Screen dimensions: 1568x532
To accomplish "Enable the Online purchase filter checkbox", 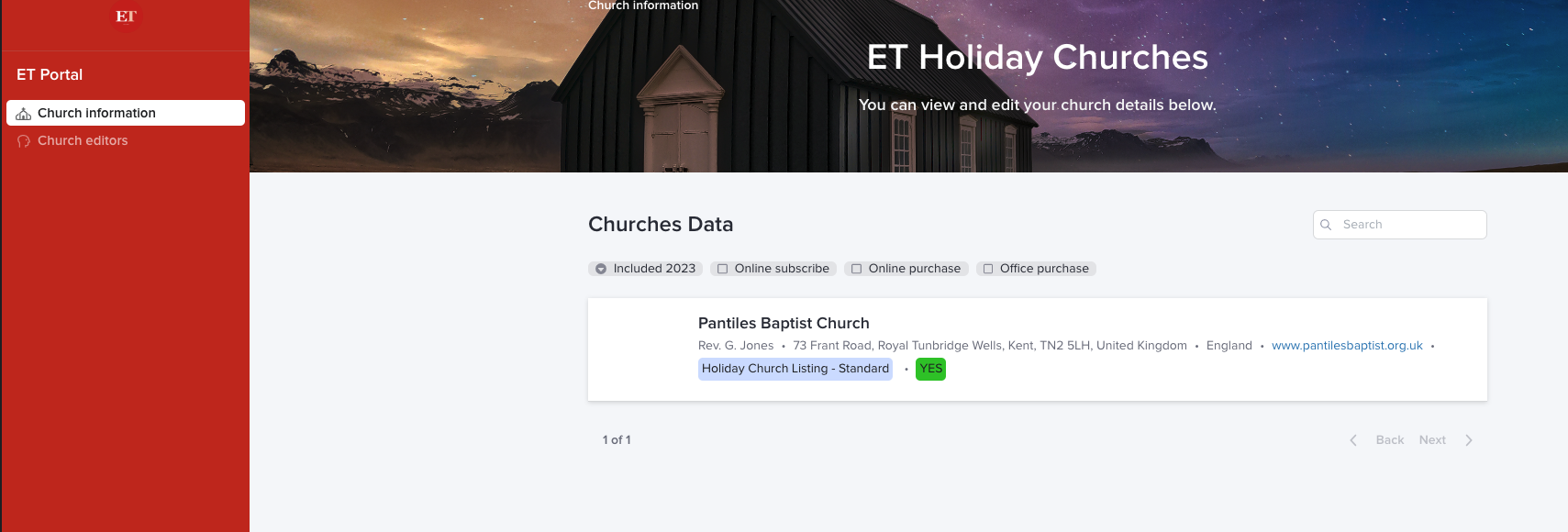I will [x=857, y=269].
